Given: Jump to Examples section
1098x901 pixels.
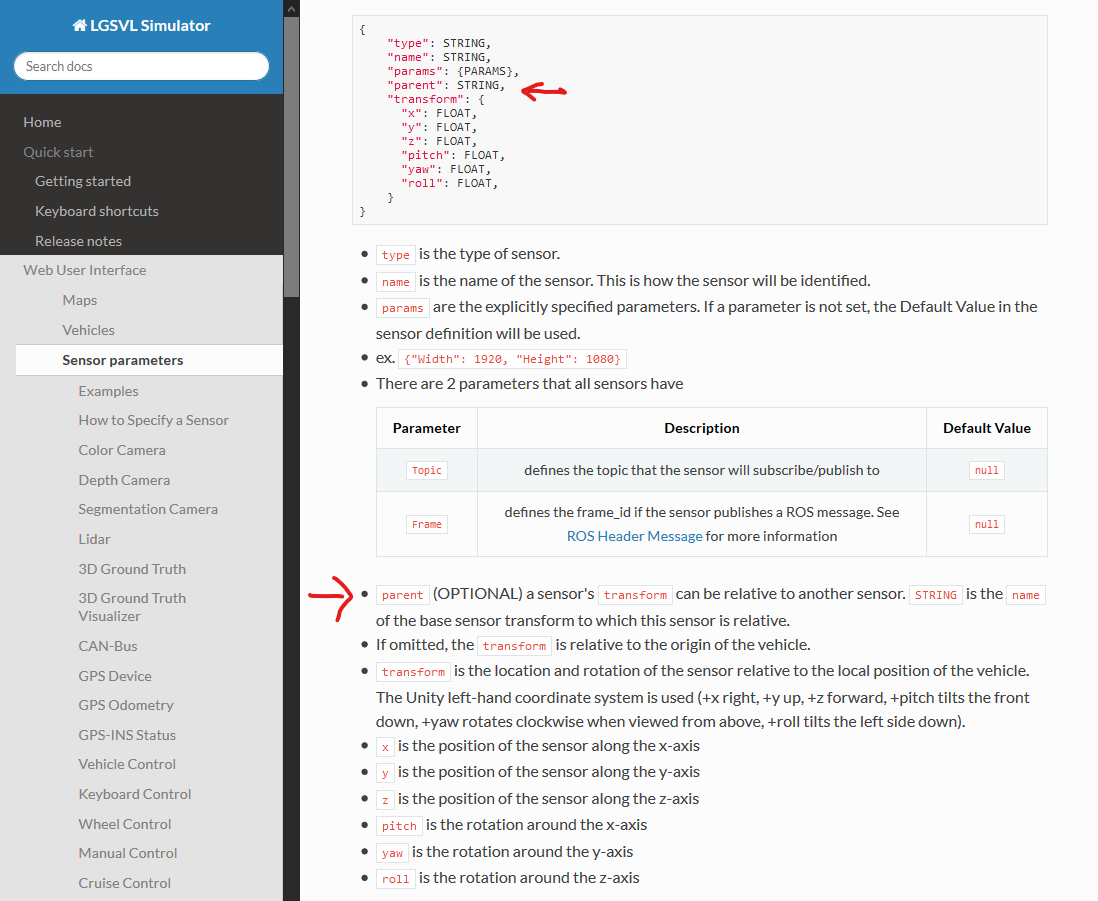Looking at the screenshot, I should coord(109,391).
